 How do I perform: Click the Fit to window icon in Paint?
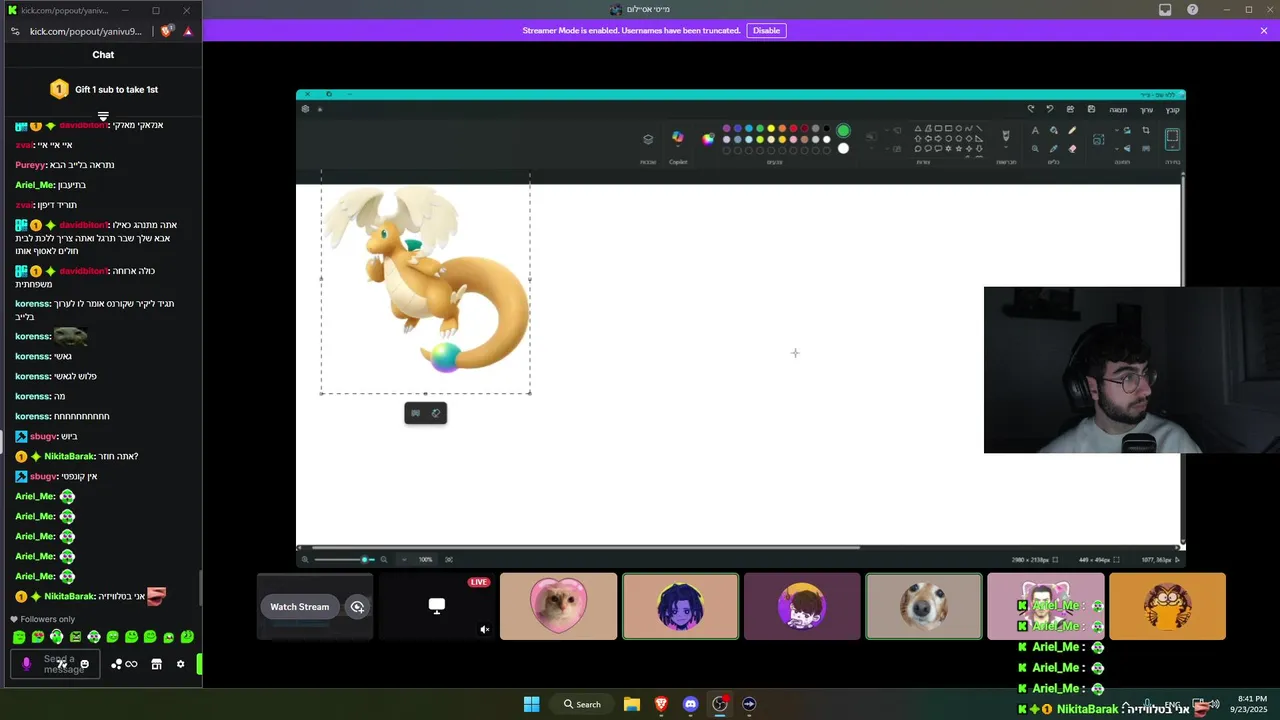click(x=449, y=559)
